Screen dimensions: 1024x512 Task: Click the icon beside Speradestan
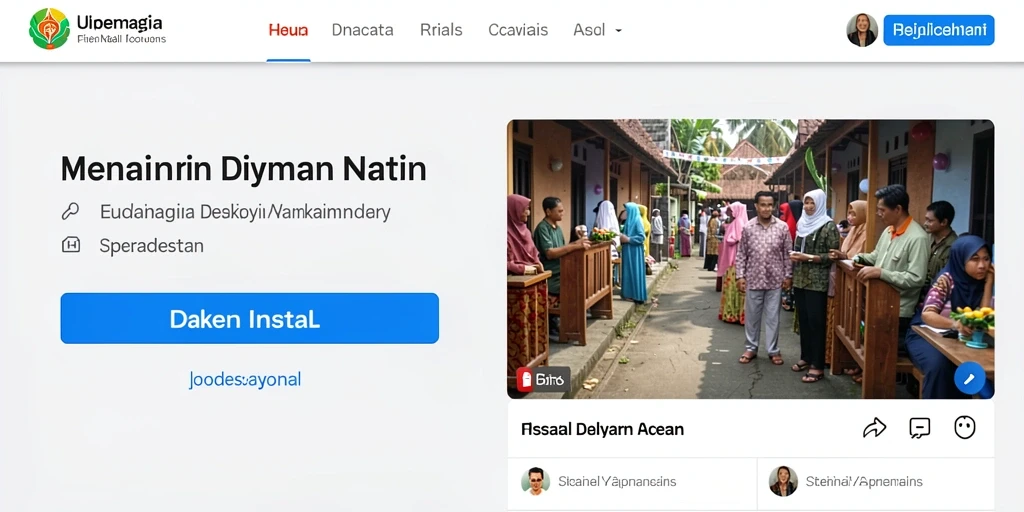click(x=71, y=246)
